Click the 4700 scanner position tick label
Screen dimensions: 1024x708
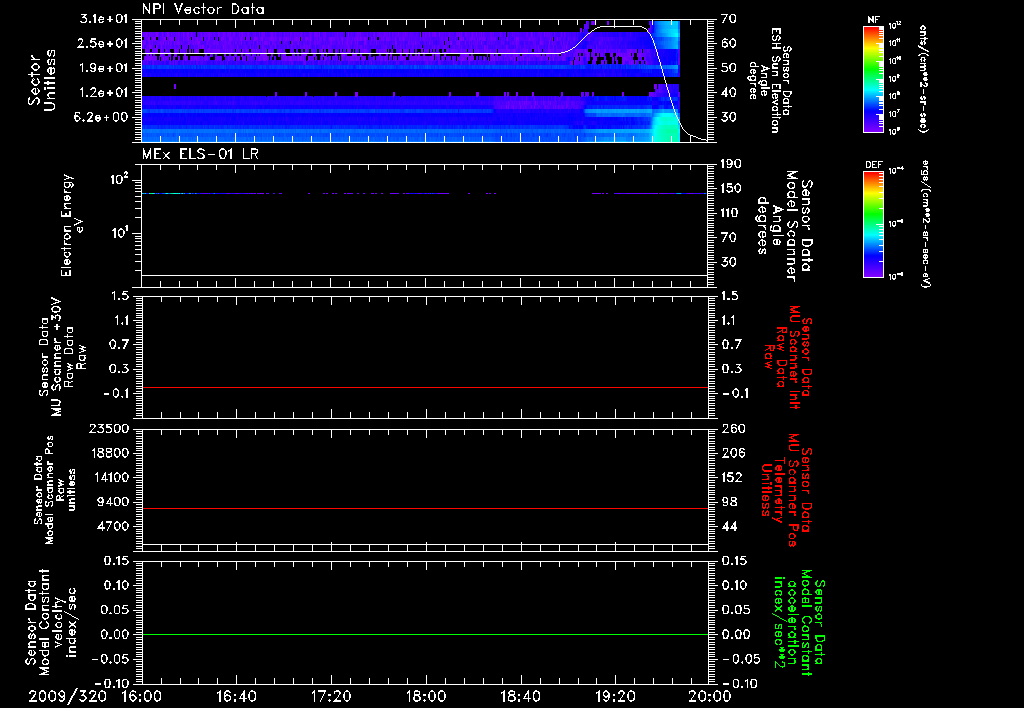[x=113, y=526]
